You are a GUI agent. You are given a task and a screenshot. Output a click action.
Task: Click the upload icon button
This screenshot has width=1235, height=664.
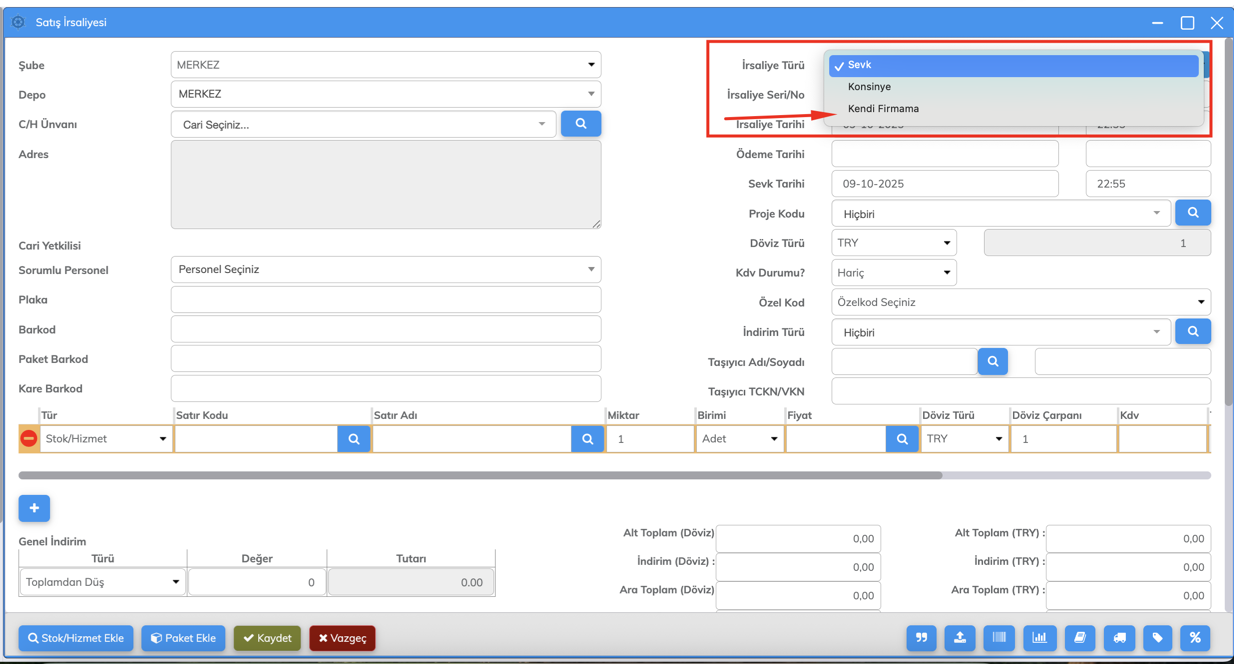(x=960, y=638)
